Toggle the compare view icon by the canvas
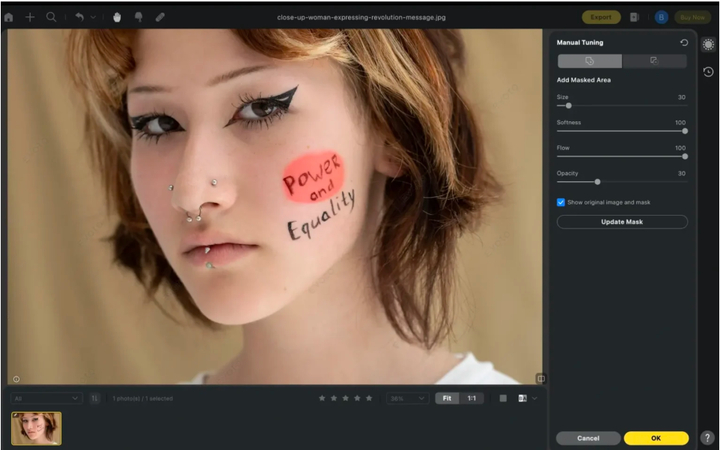Viewport: 720px width, 450px height. click(x=541, y=378)
